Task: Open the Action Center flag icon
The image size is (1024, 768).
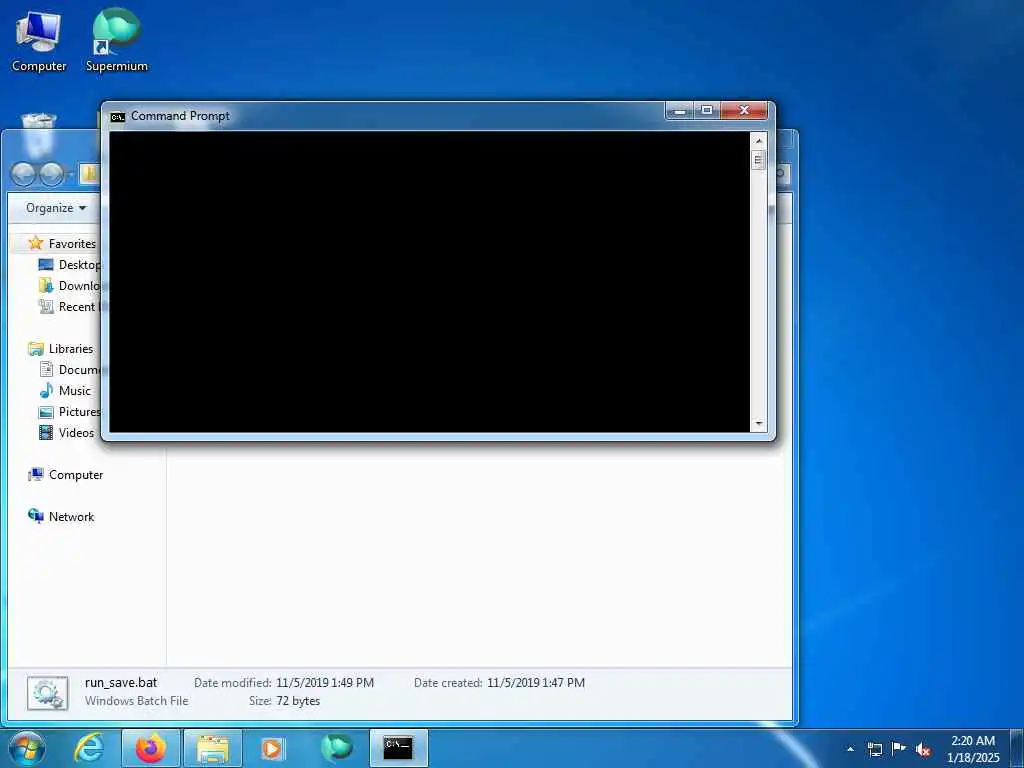Action: [x=899, y=748]
